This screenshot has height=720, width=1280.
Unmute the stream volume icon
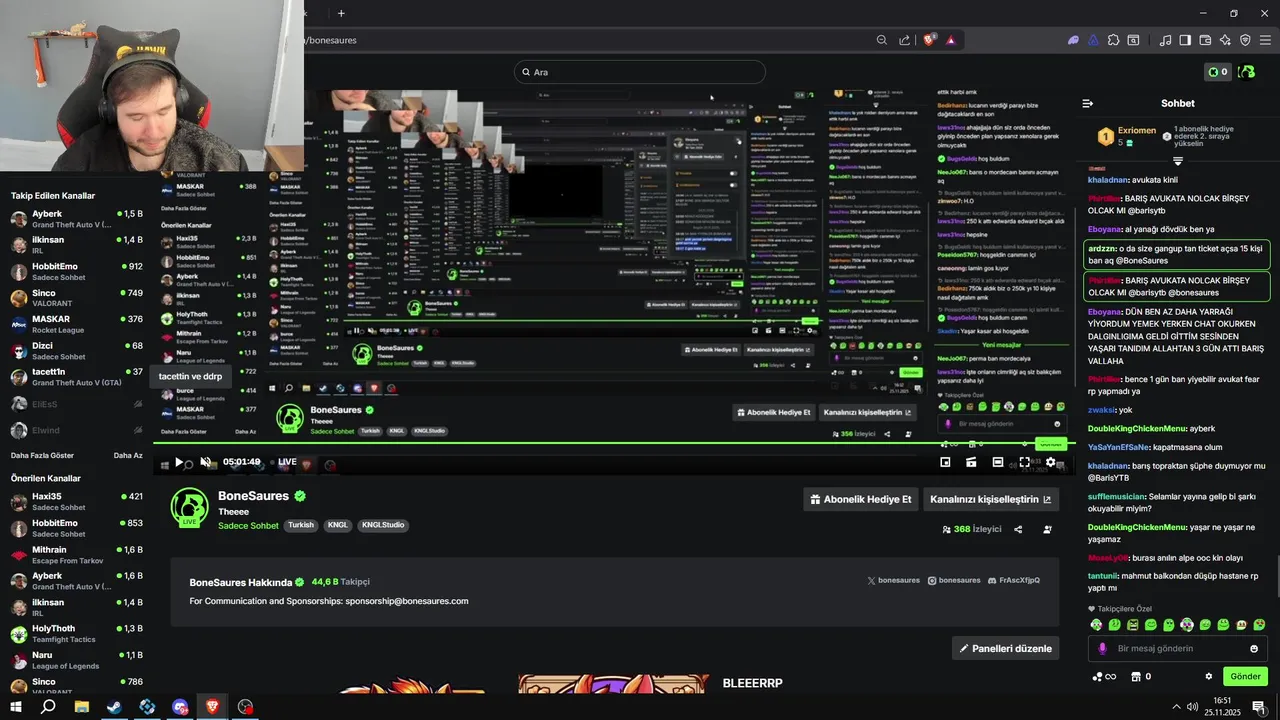(205, 462)
